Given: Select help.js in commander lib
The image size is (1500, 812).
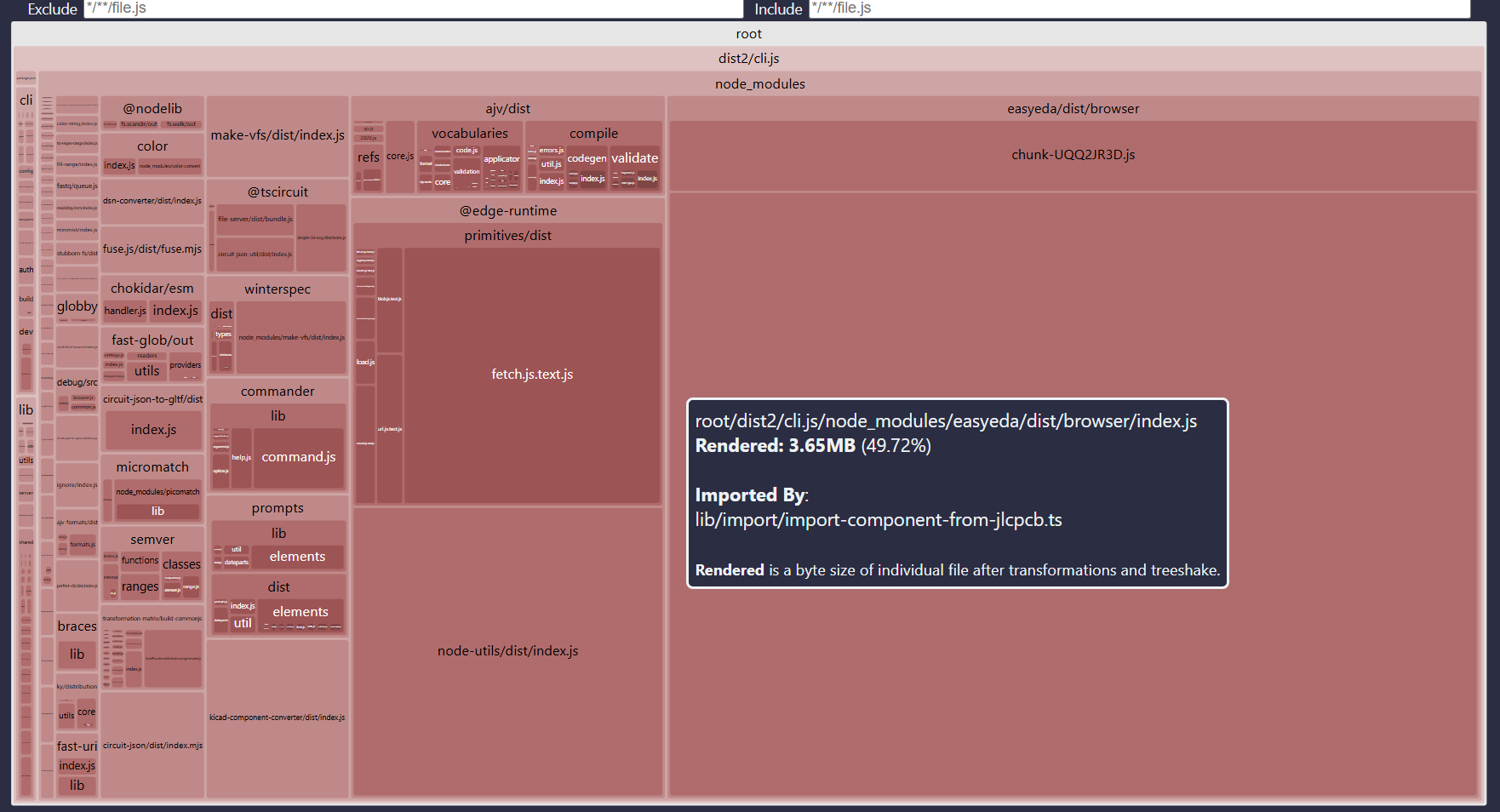Looking at the screenshot, I should 242,457.
